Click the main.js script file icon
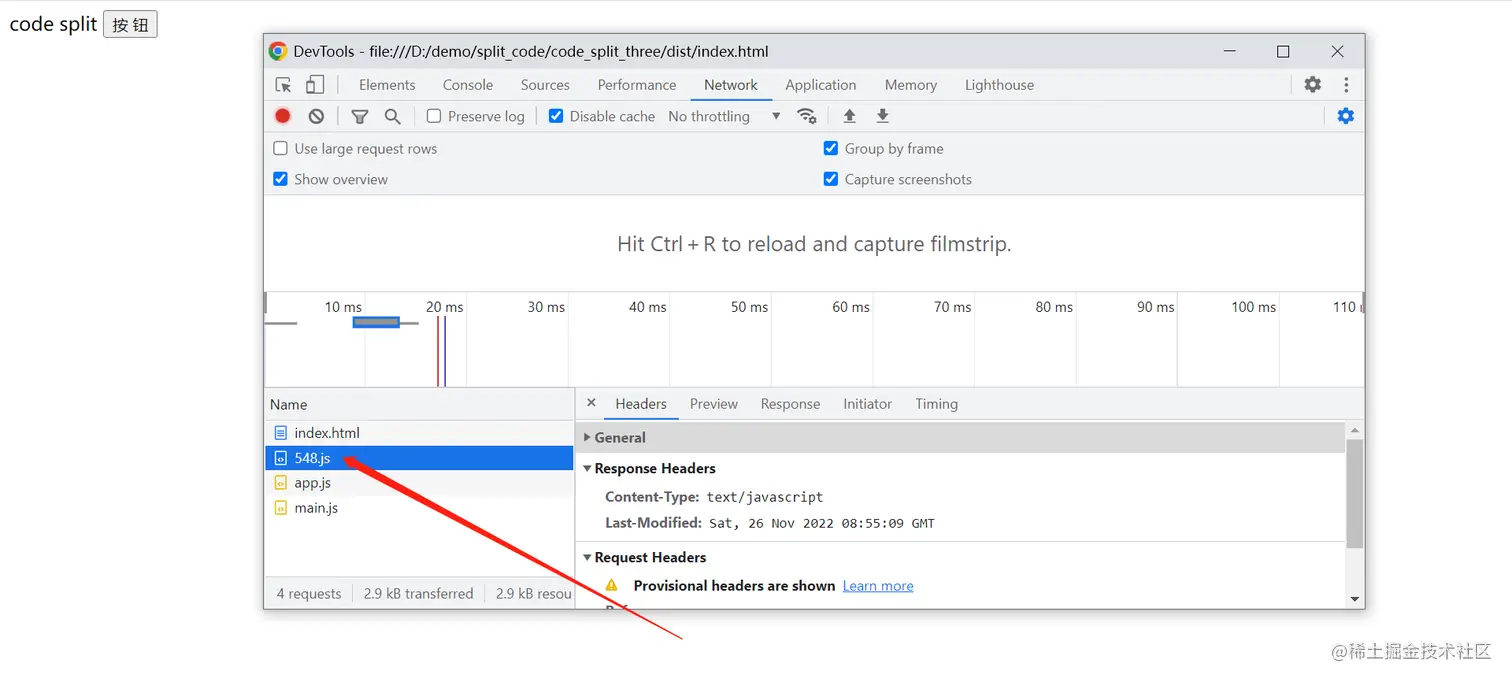The height and width of the screenshot is (682, 1512). pos(281,508)
